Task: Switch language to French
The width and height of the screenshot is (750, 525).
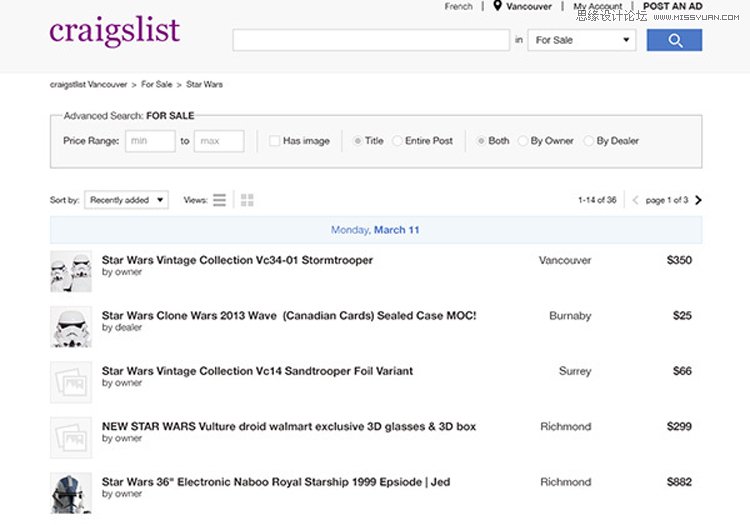Action: coord(458,6)
